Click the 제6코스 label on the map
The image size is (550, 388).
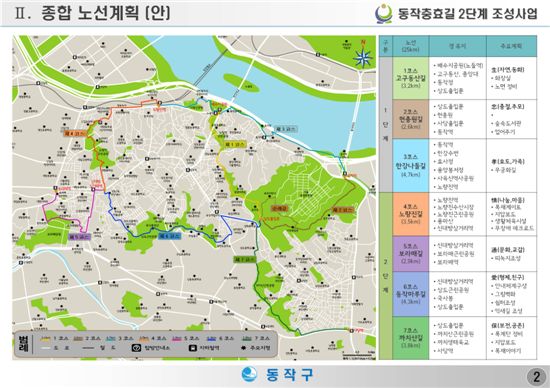170,236
